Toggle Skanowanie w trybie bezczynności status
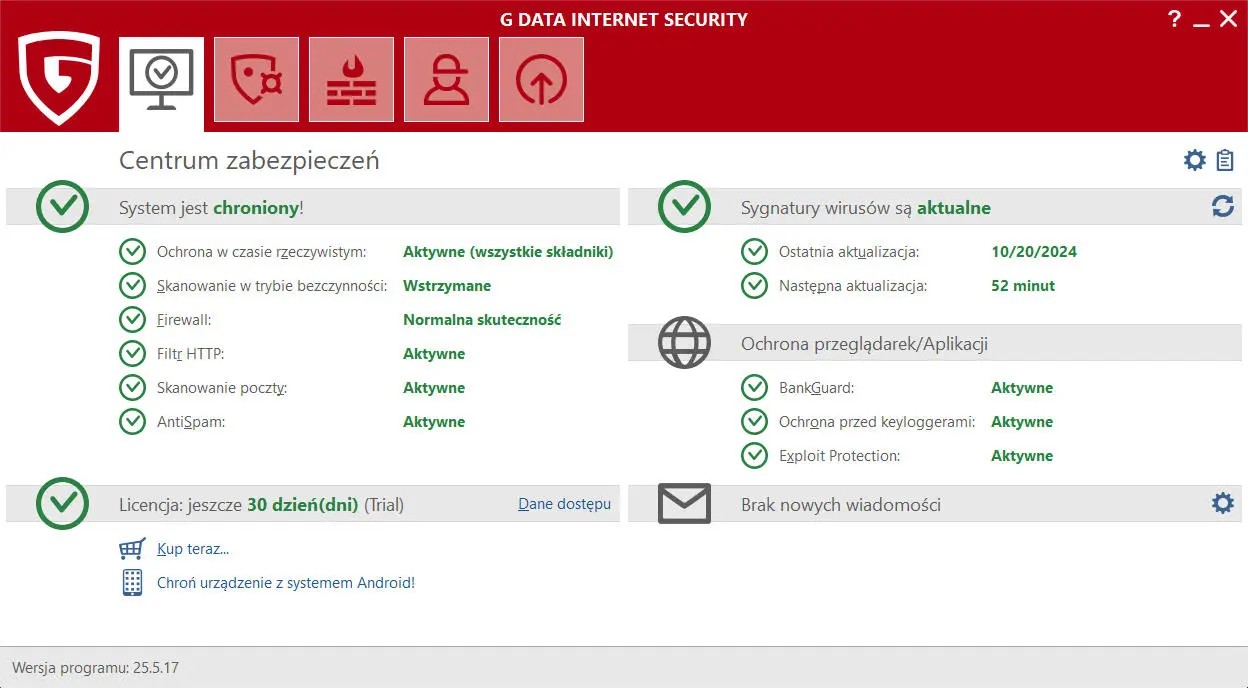 (447, 285)
